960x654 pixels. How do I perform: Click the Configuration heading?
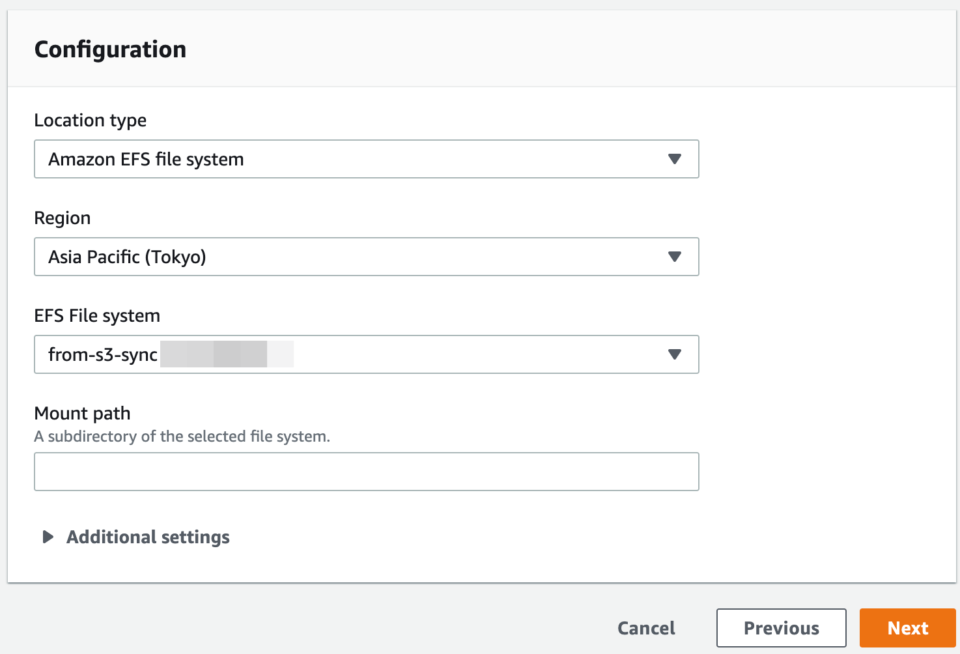[x=110, y=49]
